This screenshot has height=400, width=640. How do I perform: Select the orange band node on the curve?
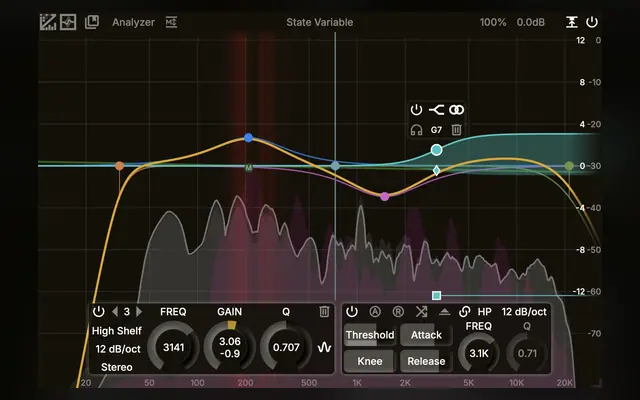click(119, 166)
